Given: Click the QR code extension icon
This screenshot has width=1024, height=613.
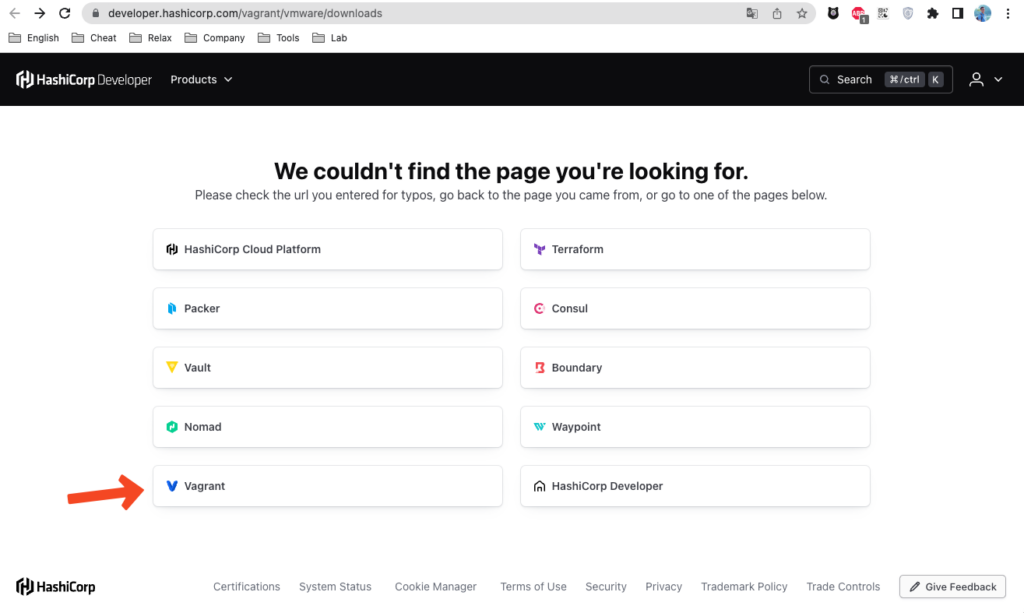Looking at the screenshot, I should [x=883, y=13].
